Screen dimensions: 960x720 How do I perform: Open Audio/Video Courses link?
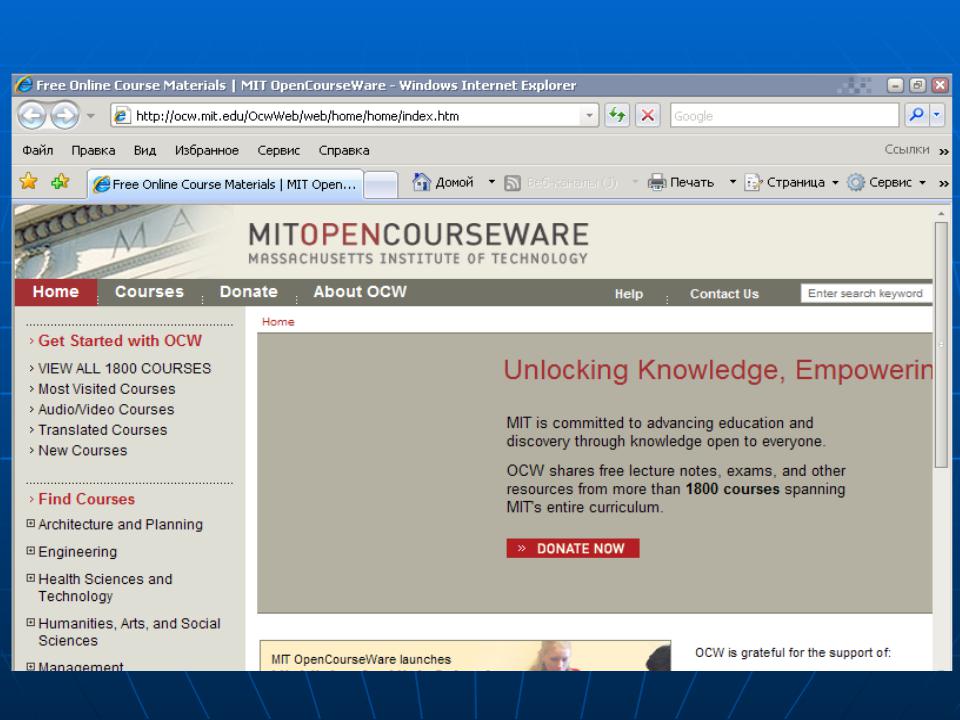(x=106, y=409)
